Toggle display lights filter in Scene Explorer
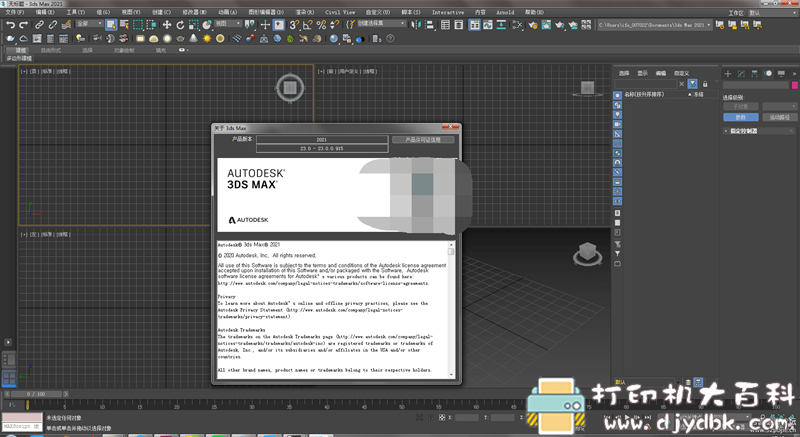 [x=617, y=114]
